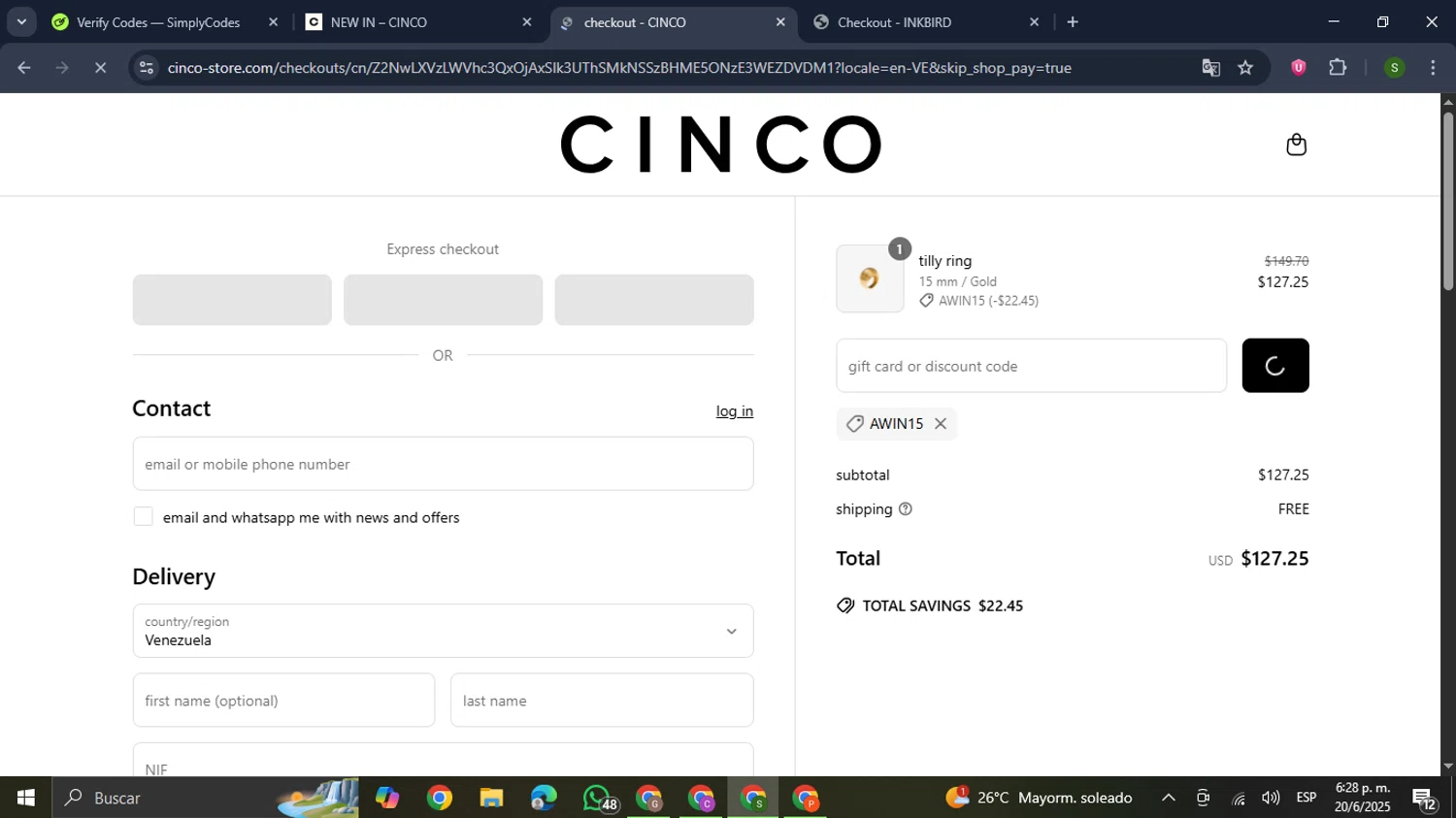This screenshot has width=1456, height=818.
Task: Open the notification center icon
Action: click(1425, 799)
